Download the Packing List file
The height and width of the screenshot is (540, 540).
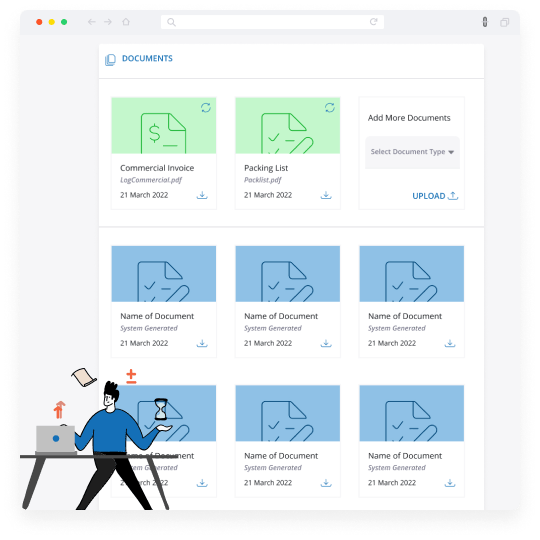[x=326, y=195]
